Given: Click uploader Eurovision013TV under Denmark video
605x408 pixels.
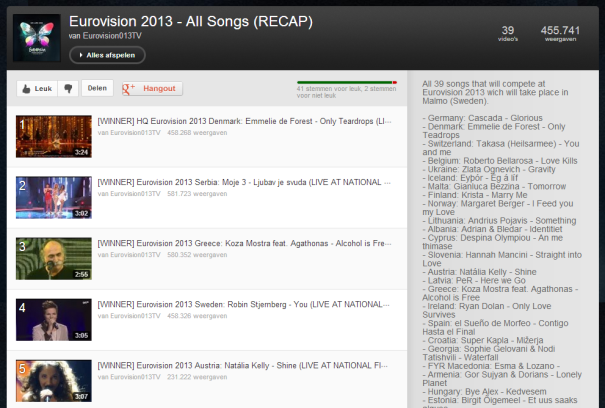Looking at the screenshot, I should (135, 133).
